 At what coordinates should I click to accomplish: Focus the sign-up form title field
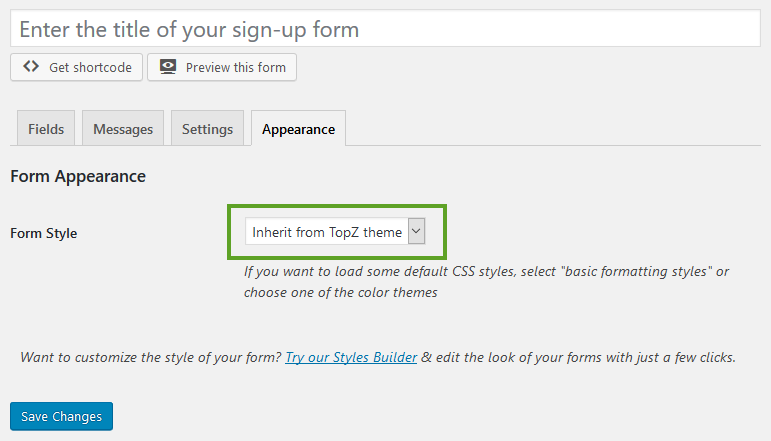pyautogui.click(x=386, y=29)
